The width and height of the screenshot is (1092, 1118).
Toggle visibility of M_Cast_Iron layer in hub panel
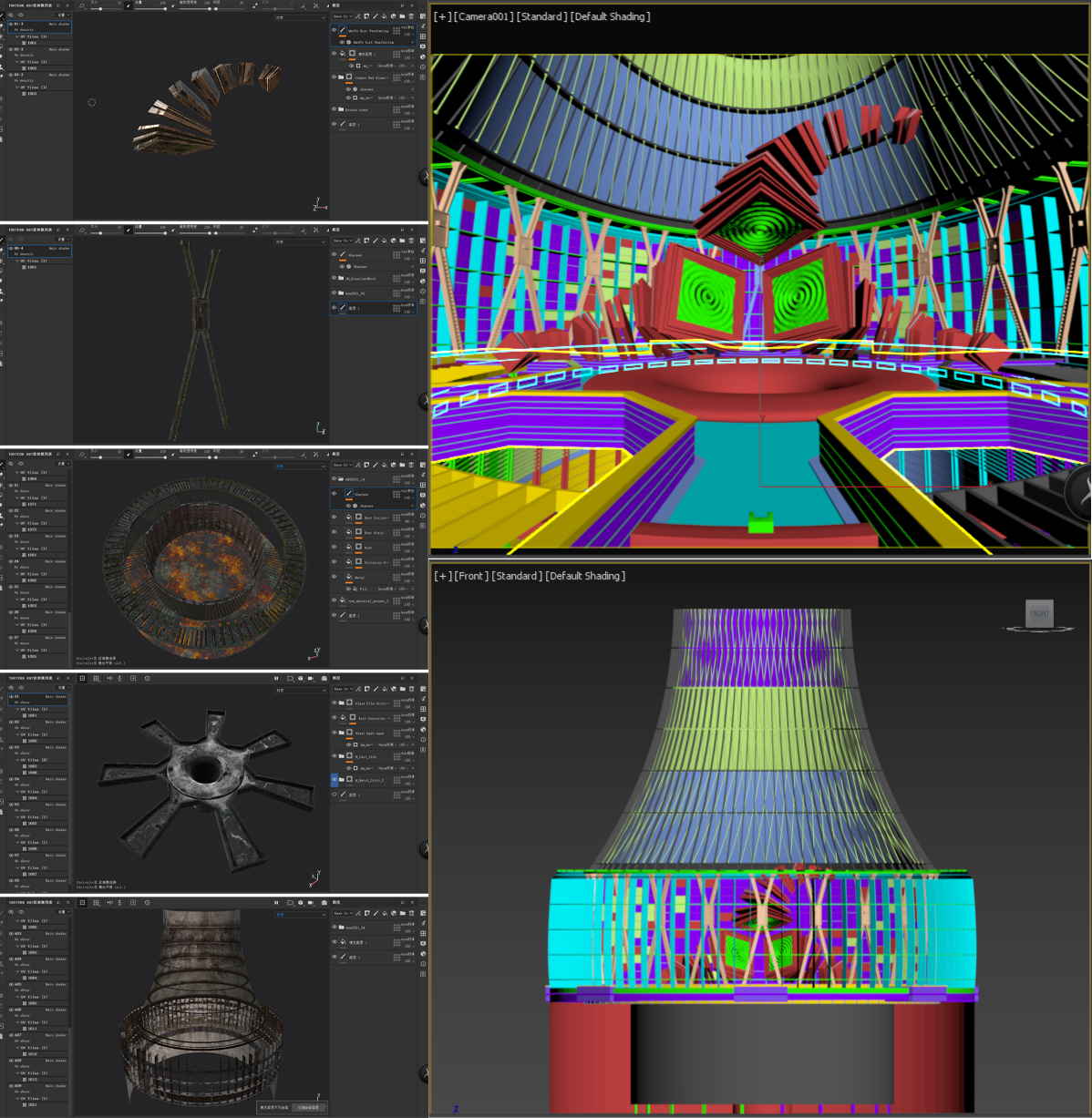coord(335,755)
